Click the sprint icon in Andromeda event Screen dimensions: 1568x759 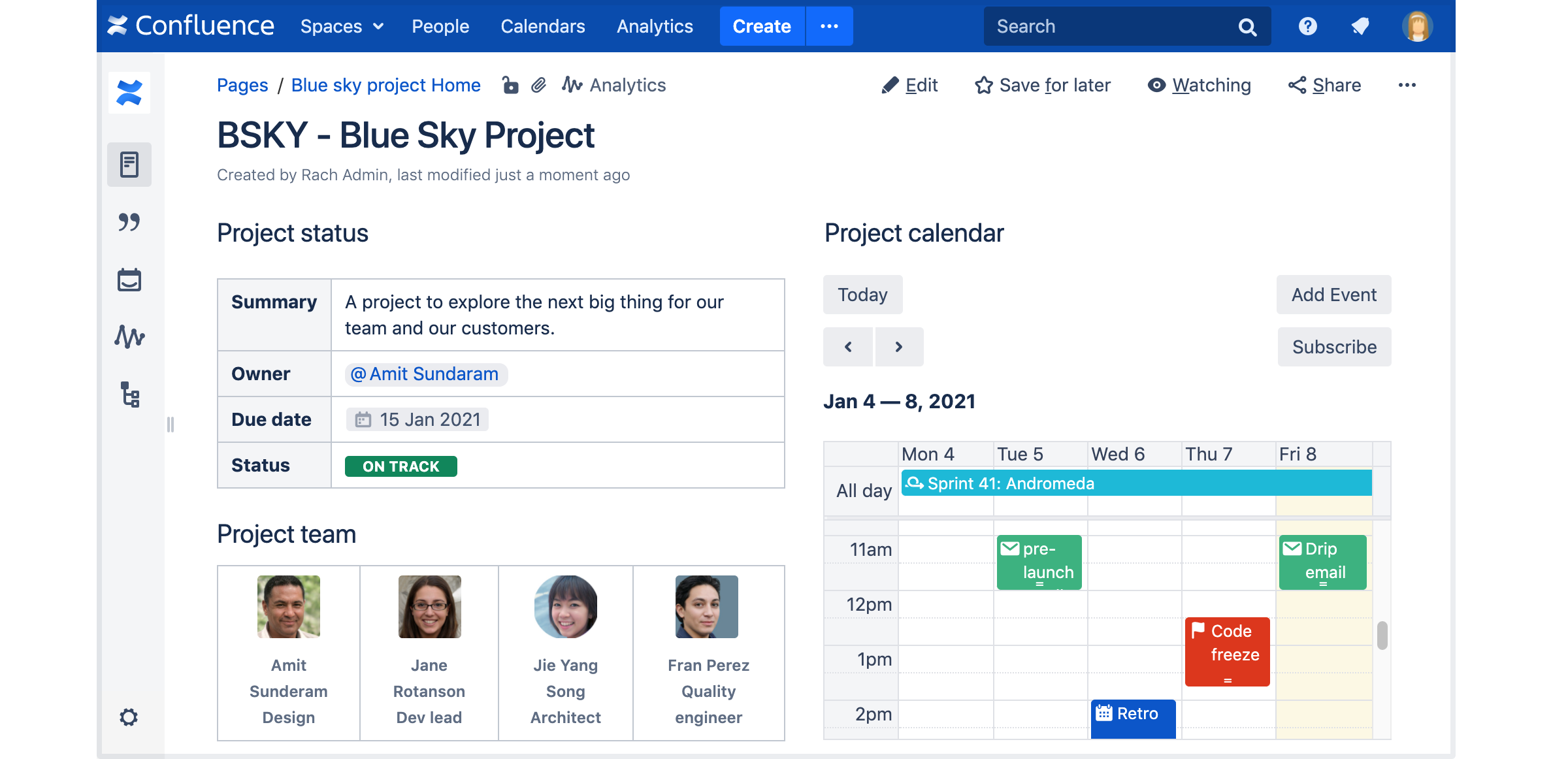pyautogui.click(x=915, y=483)
